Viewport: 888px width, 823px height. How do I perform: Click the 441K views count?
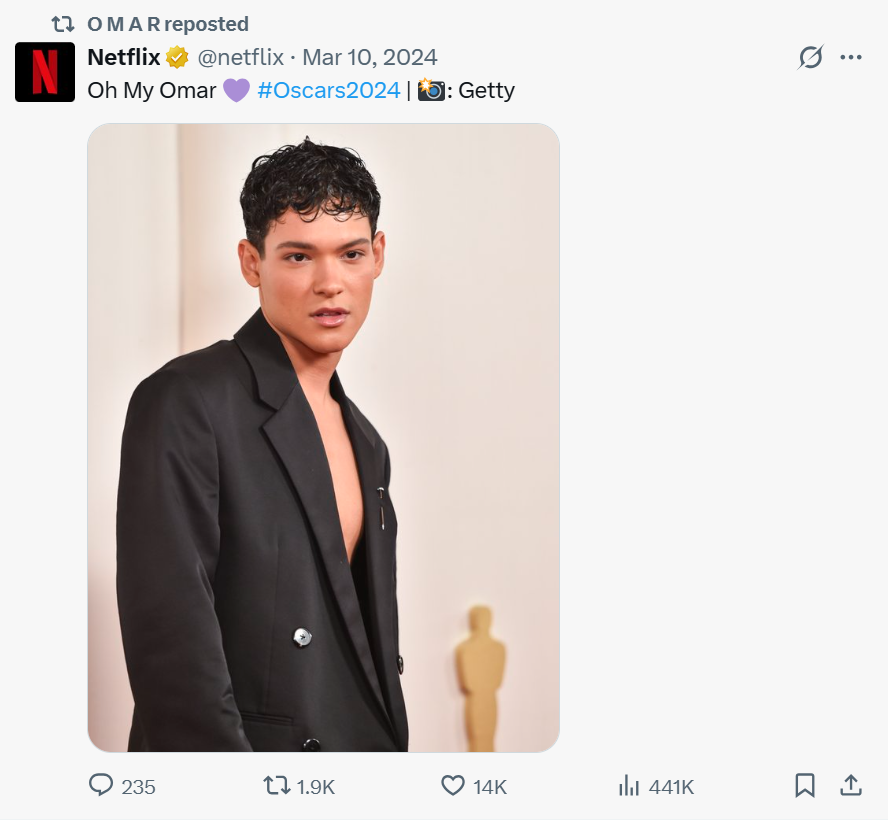pyautogui.click(x=671, y=787)
